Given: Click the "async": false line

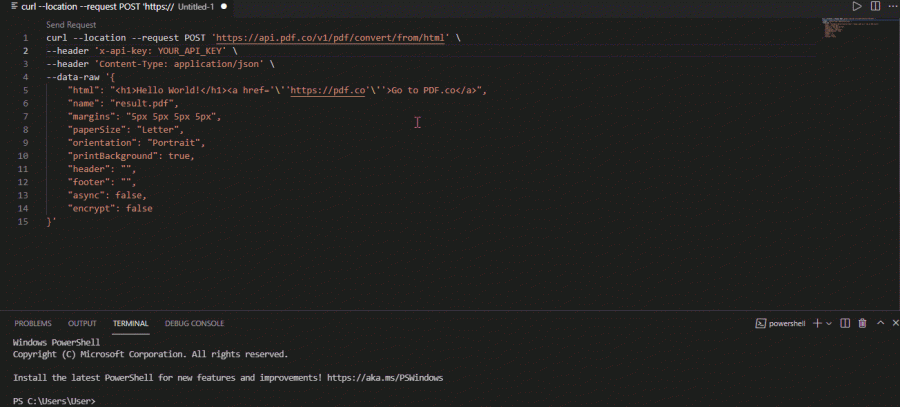Looking at the screenshot, I should (x=107, y=196).
